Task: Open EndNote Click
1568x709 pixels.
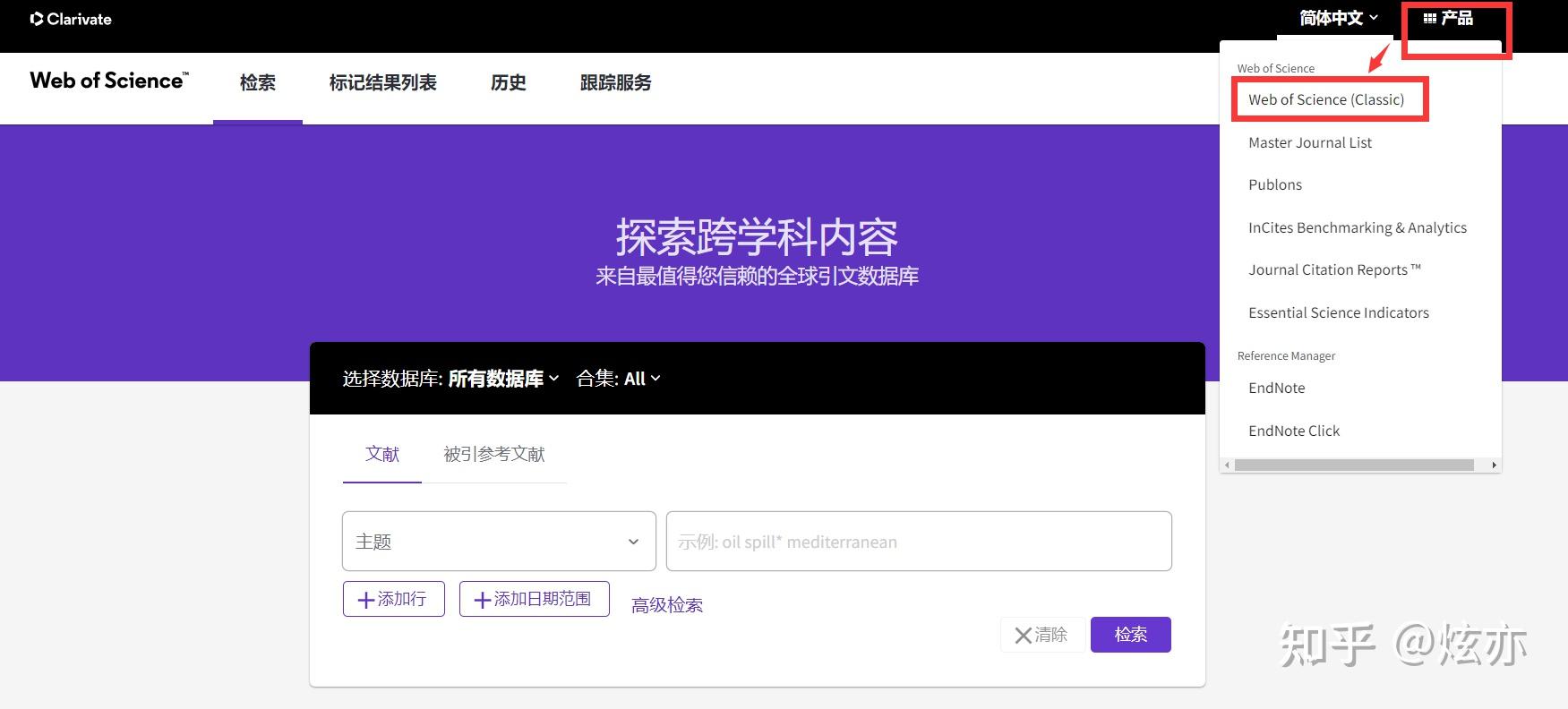Action: [x=1294, y=431]
